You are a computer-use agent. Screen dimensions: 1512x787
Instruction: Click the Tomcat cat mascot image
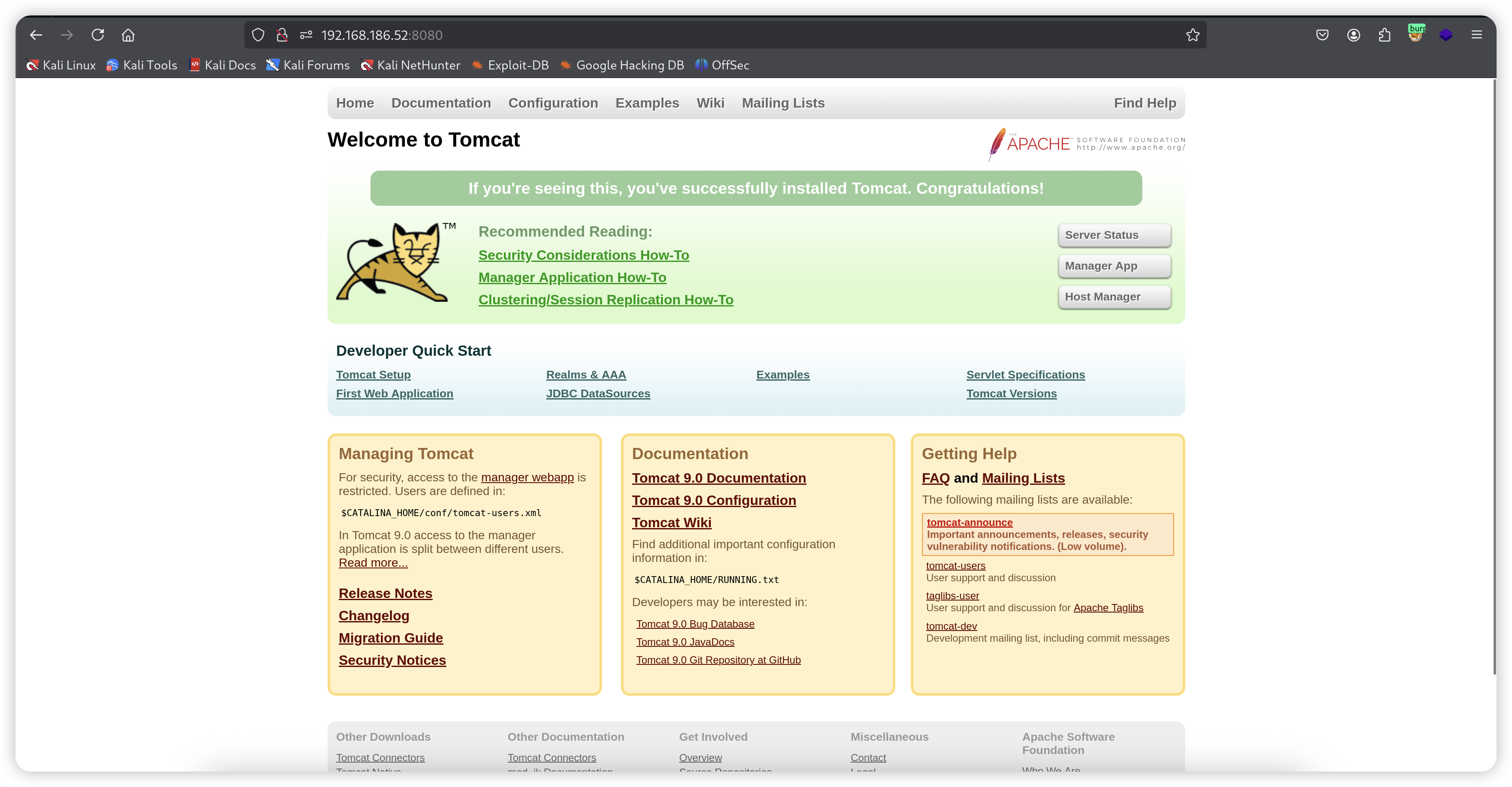point(395,262)
